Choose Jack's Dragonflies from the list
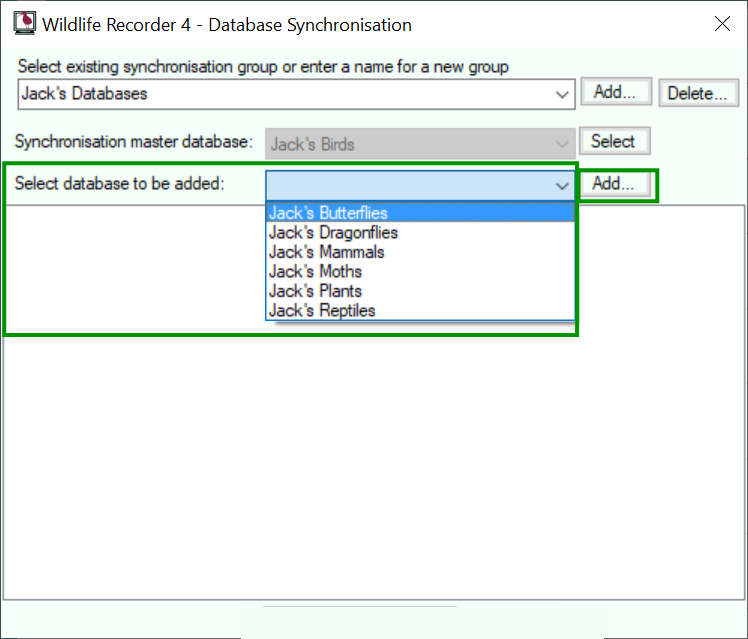This screenshot has height=639, width=748. click(420, 232)
